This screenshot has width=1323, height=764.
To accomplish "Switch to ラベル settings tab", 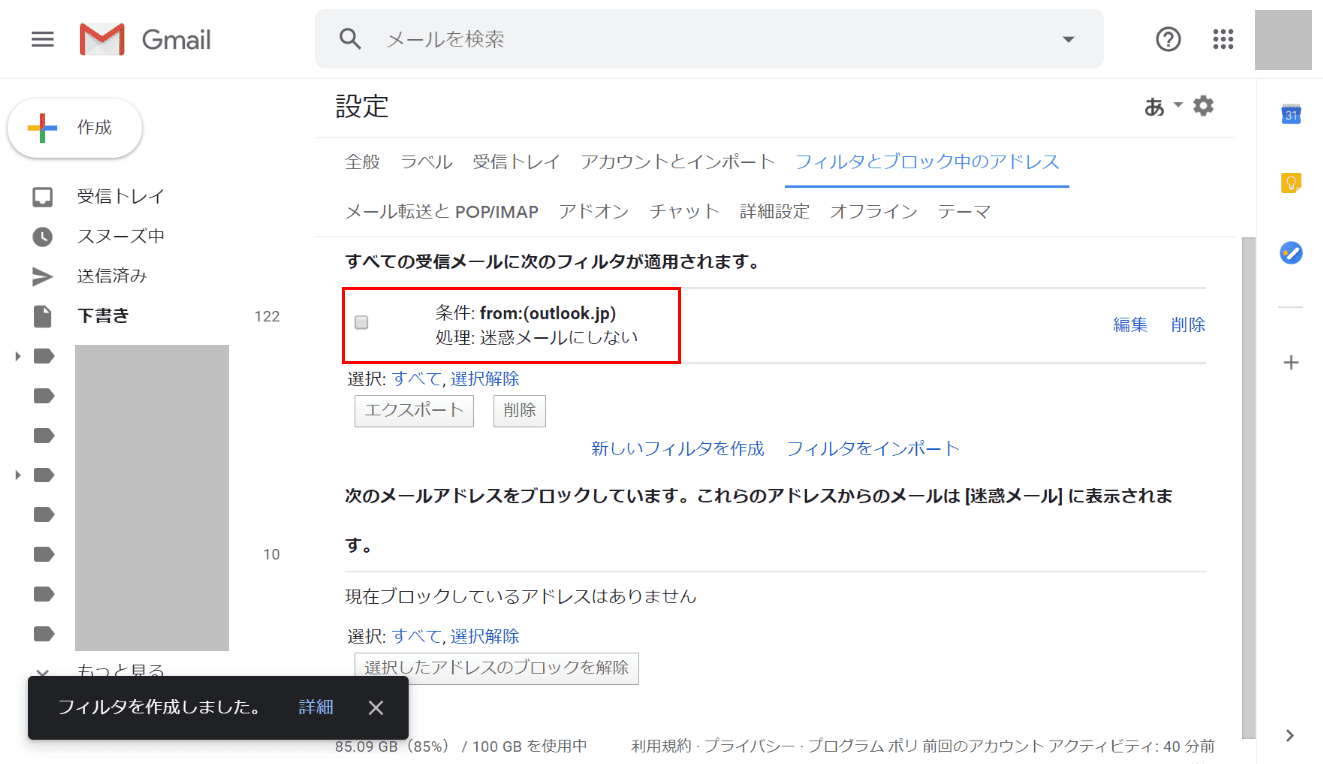I will 427,161.
